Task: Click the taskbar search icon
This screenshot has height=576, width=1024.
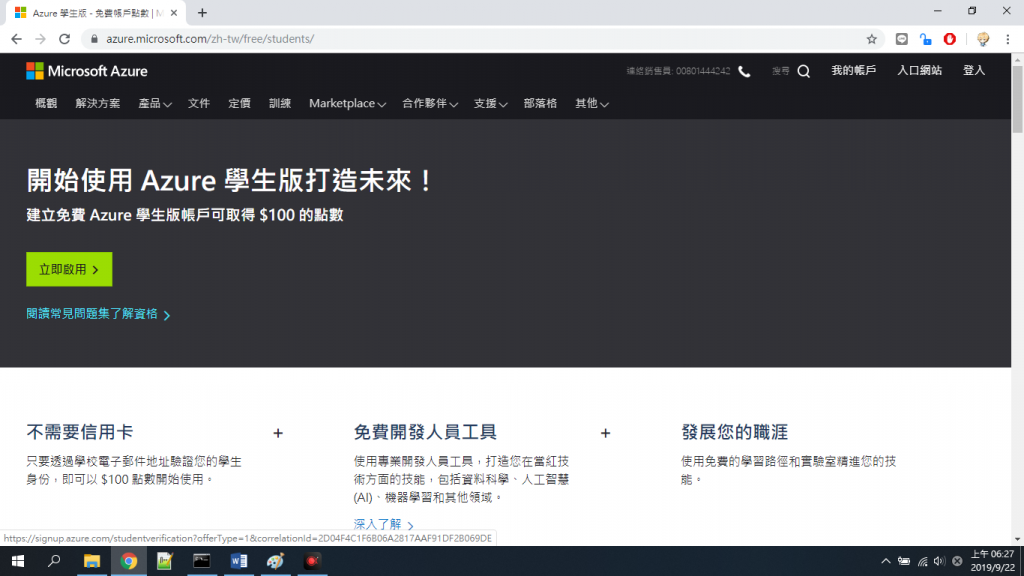Action: click(54, 561)
